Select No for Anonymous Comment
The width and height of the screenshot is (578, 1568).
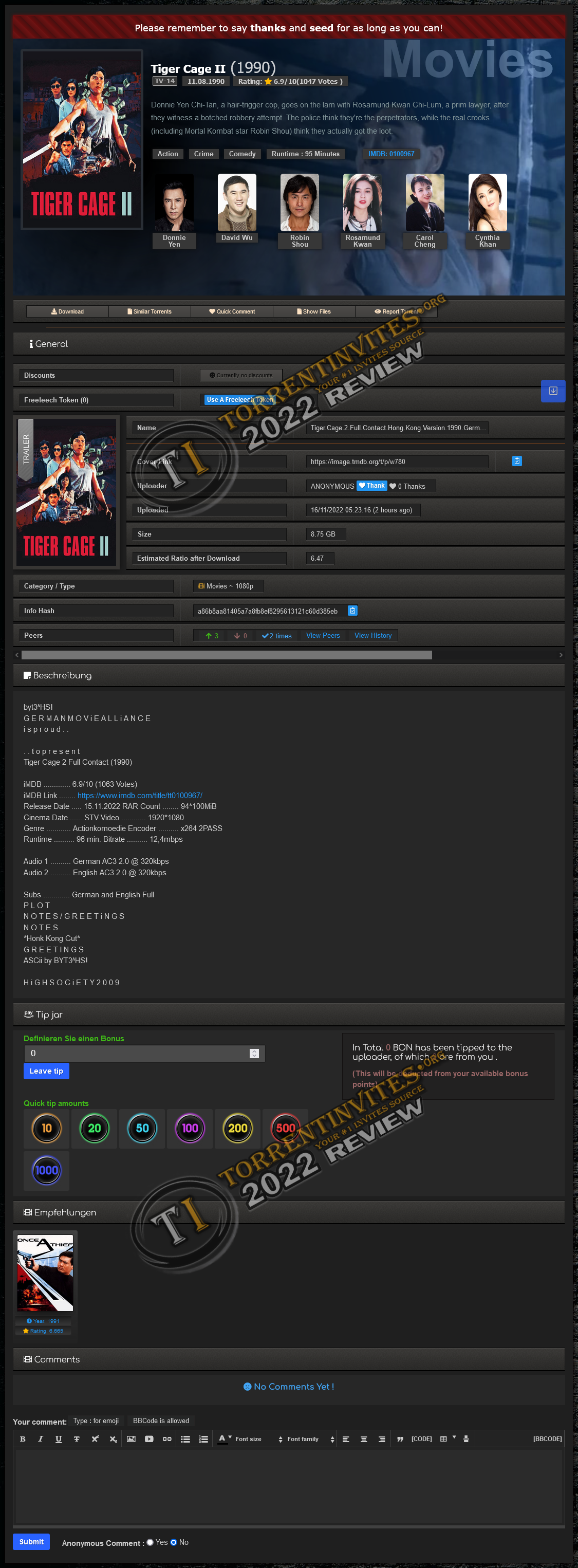[x=174, y=1542]
